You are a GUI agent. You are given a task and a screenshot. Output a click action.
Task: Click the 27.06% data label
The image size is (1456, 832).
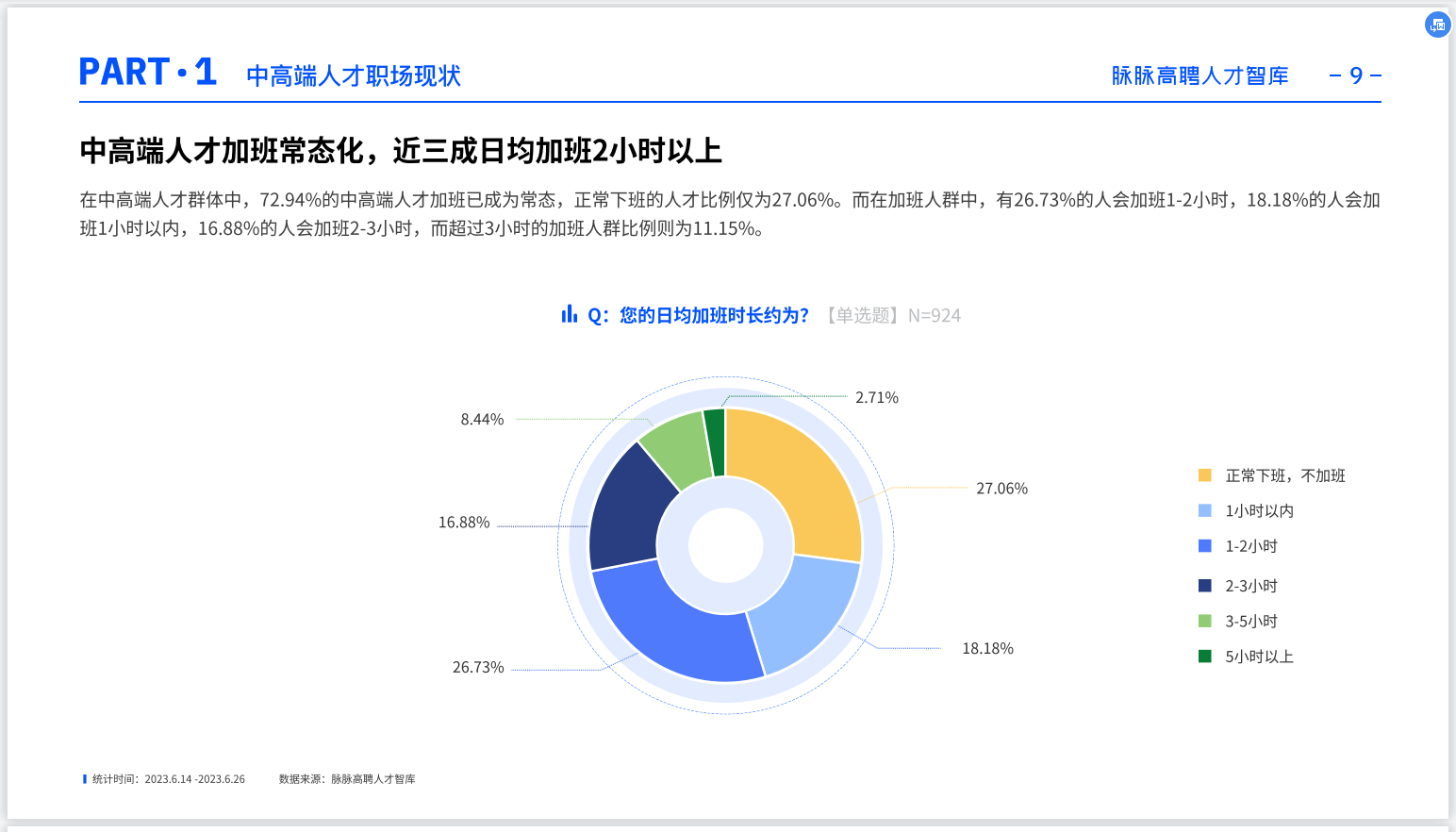click(x=1001, y=489)
